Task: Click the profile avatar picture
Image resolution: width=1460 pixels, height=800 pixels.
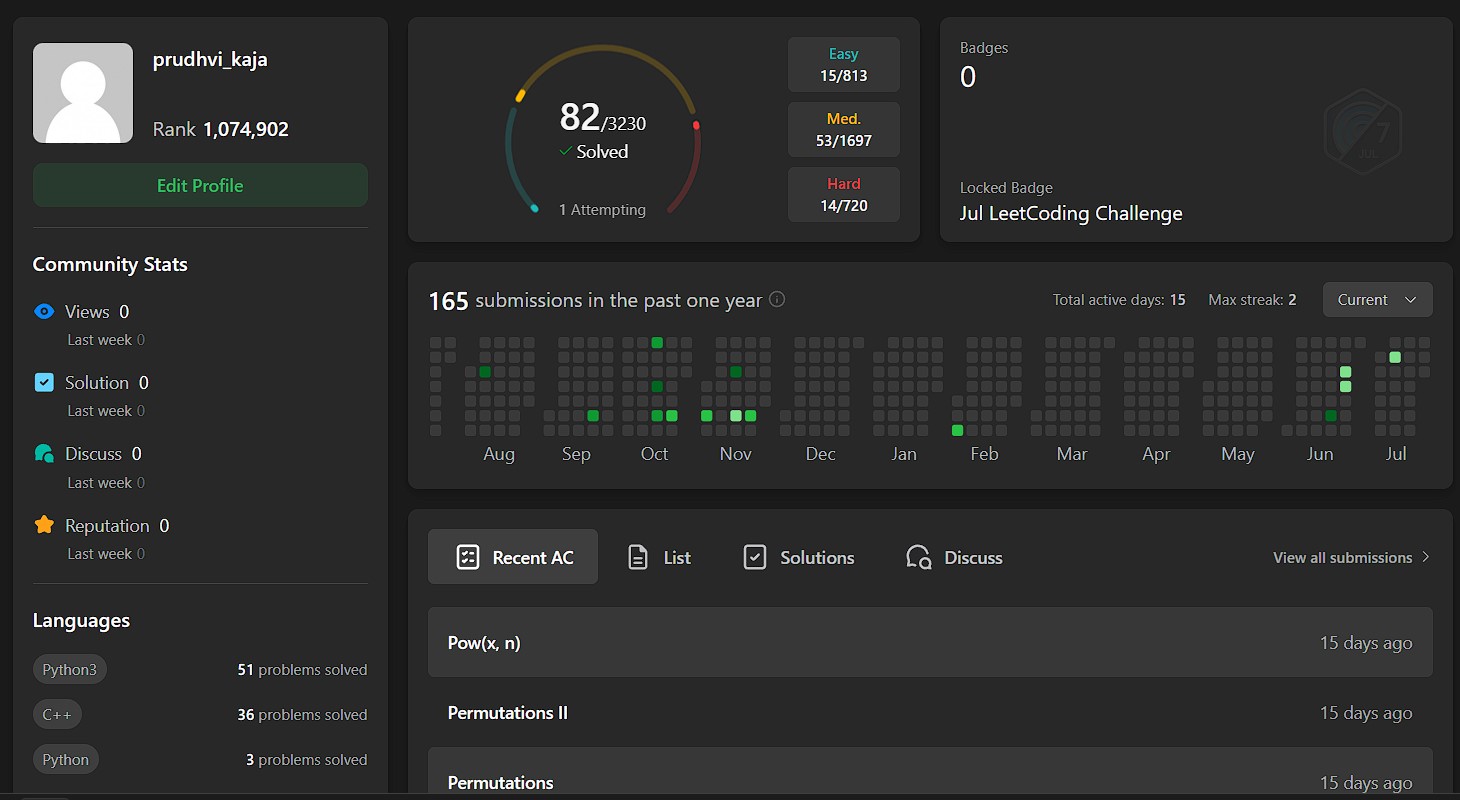Action: tap(83, 93)
